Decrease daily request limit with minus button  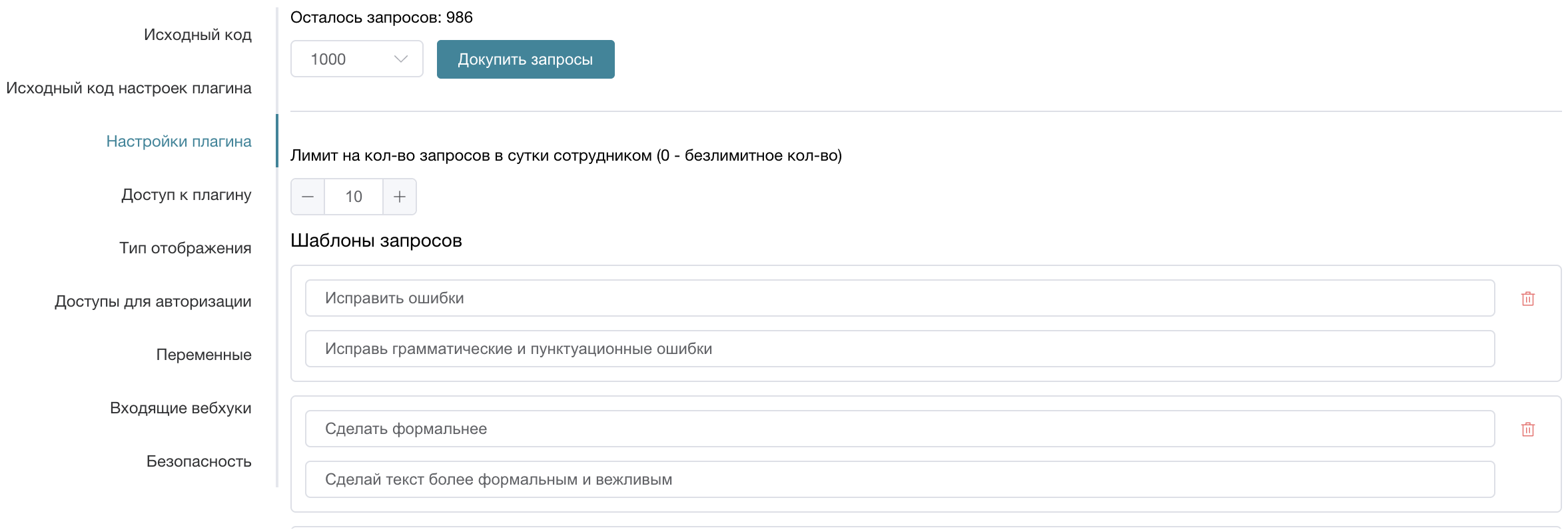click(x=308, y=197)
